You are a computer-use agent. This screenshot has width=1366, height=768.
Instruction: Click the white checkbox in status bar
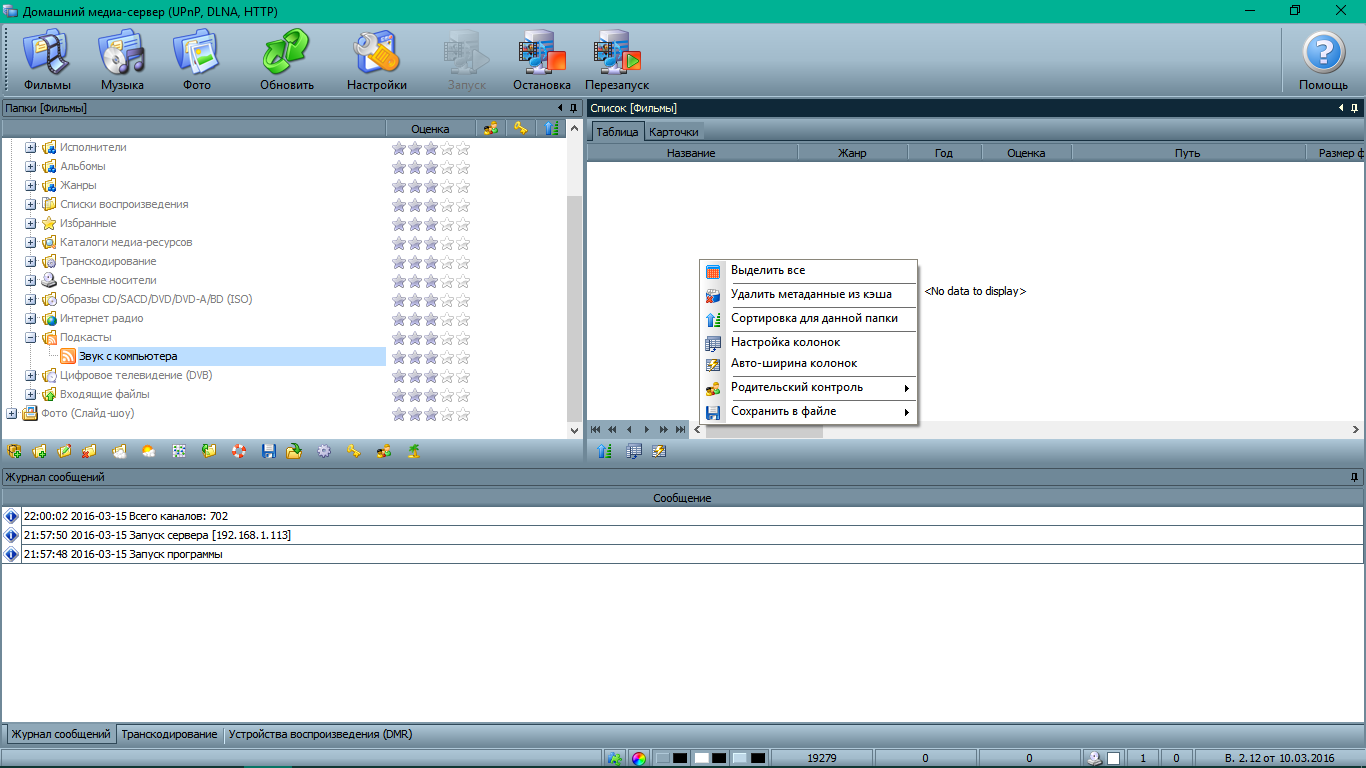tap(1113, 758)
